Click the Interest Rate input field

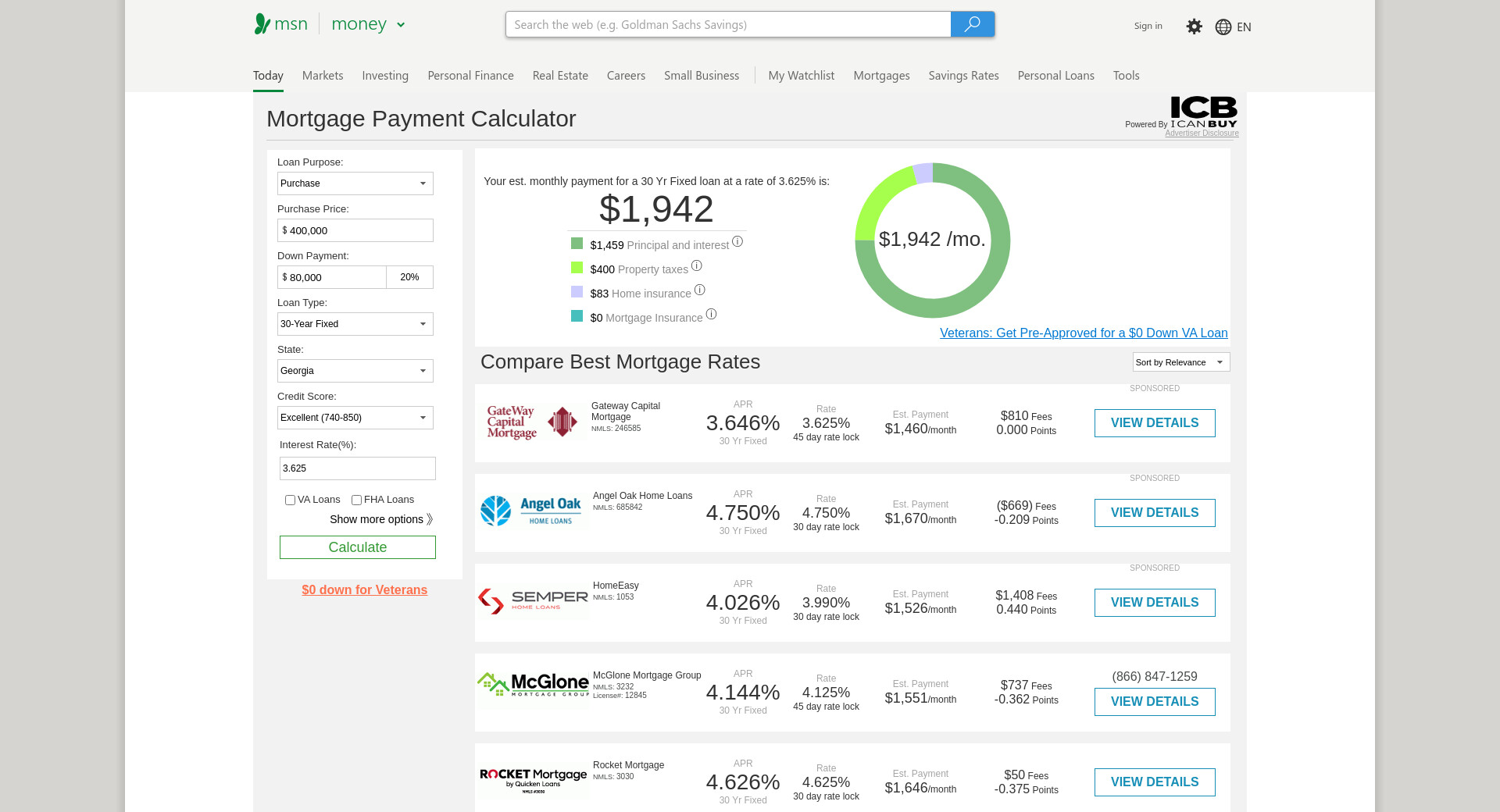tap(357, 468)
